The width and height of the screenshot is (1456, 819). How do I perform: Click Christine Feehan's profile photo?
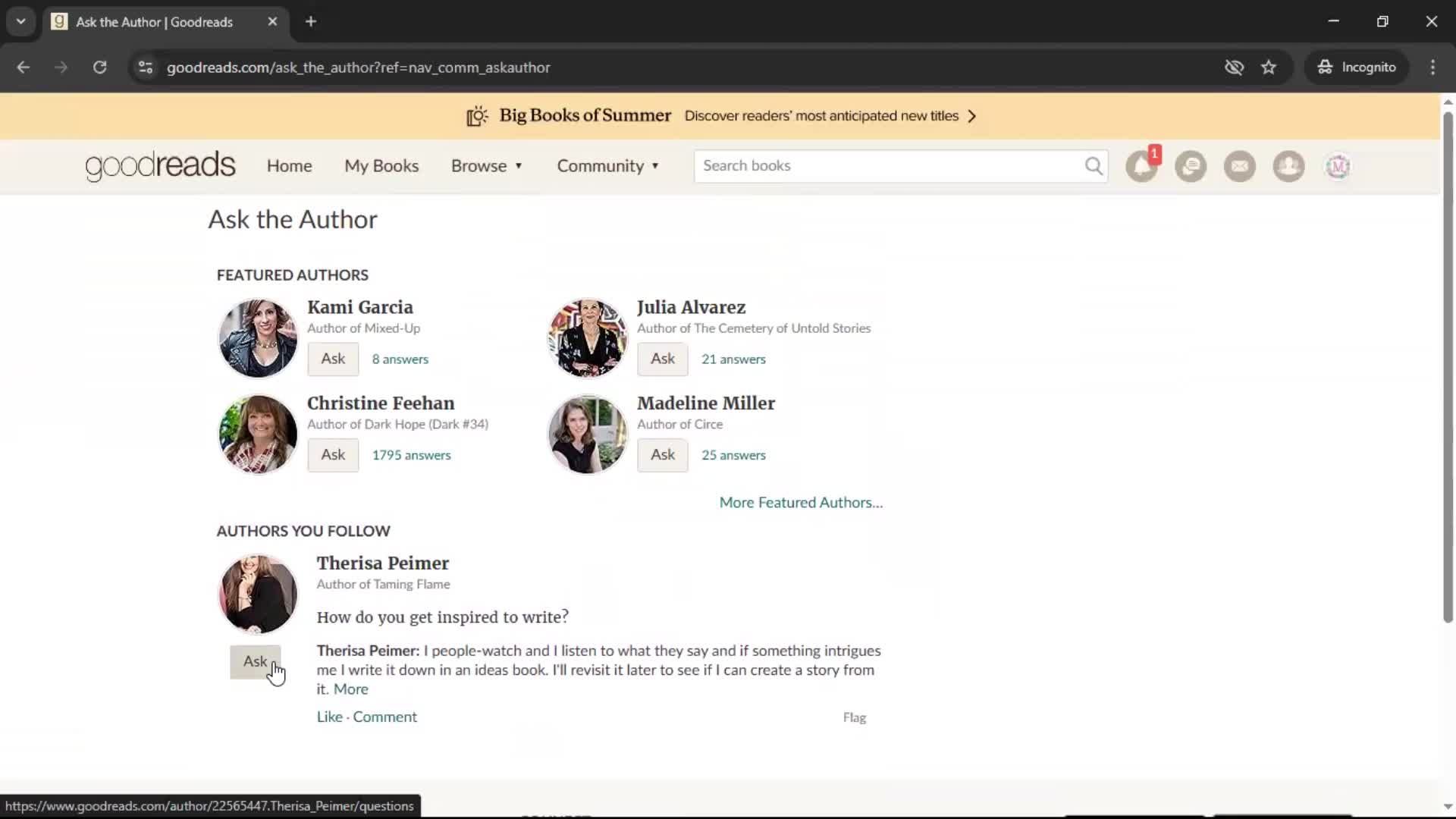[x=258, y=435]
